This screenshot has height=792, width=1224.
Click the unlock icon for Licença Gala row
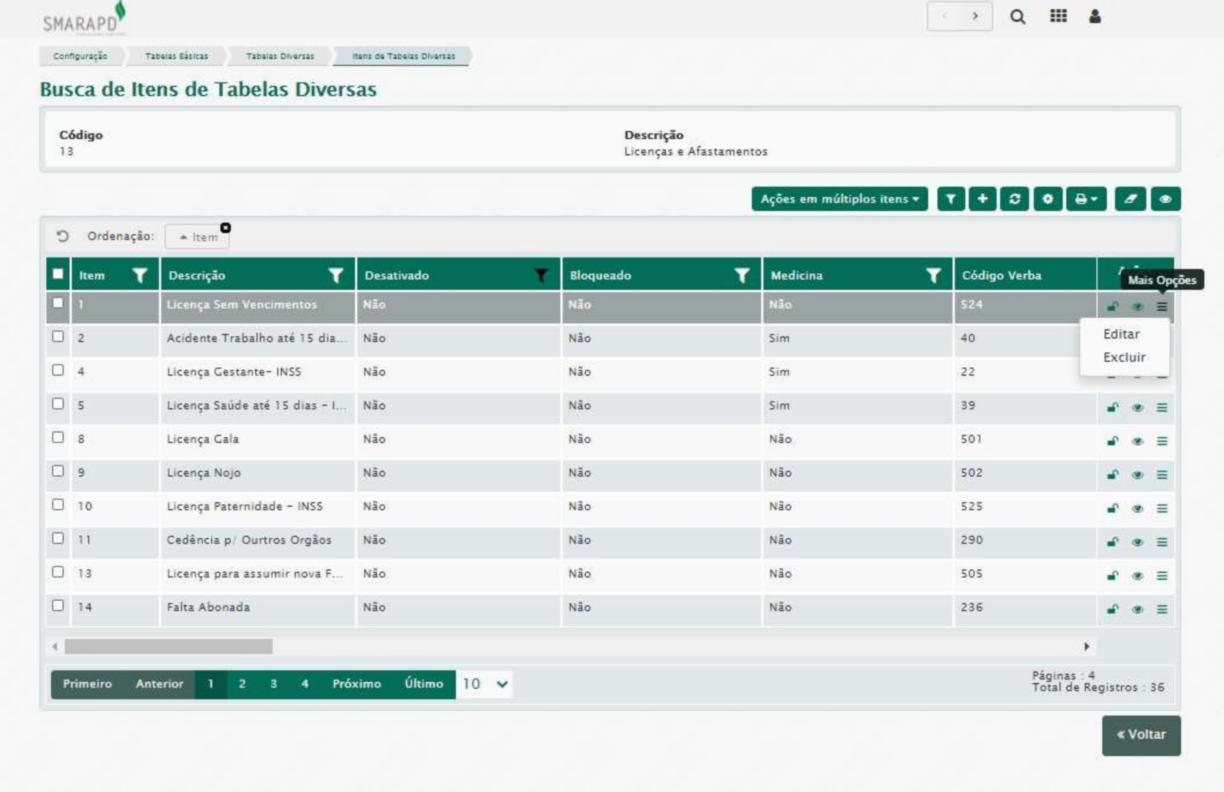[1112, 441]
